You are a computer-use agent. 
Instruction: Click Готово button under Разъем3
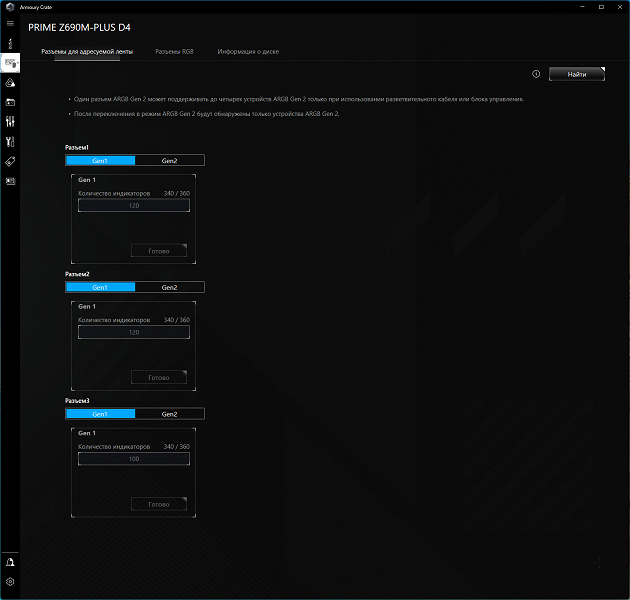(159, 504)
